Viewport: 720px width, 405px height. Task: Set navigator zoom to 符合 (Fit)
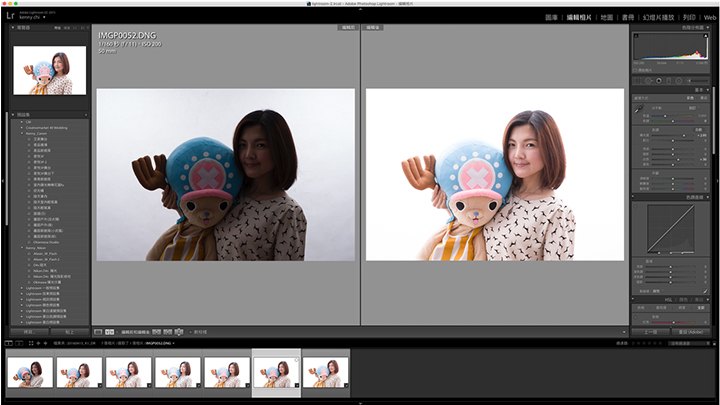[57, 28]
